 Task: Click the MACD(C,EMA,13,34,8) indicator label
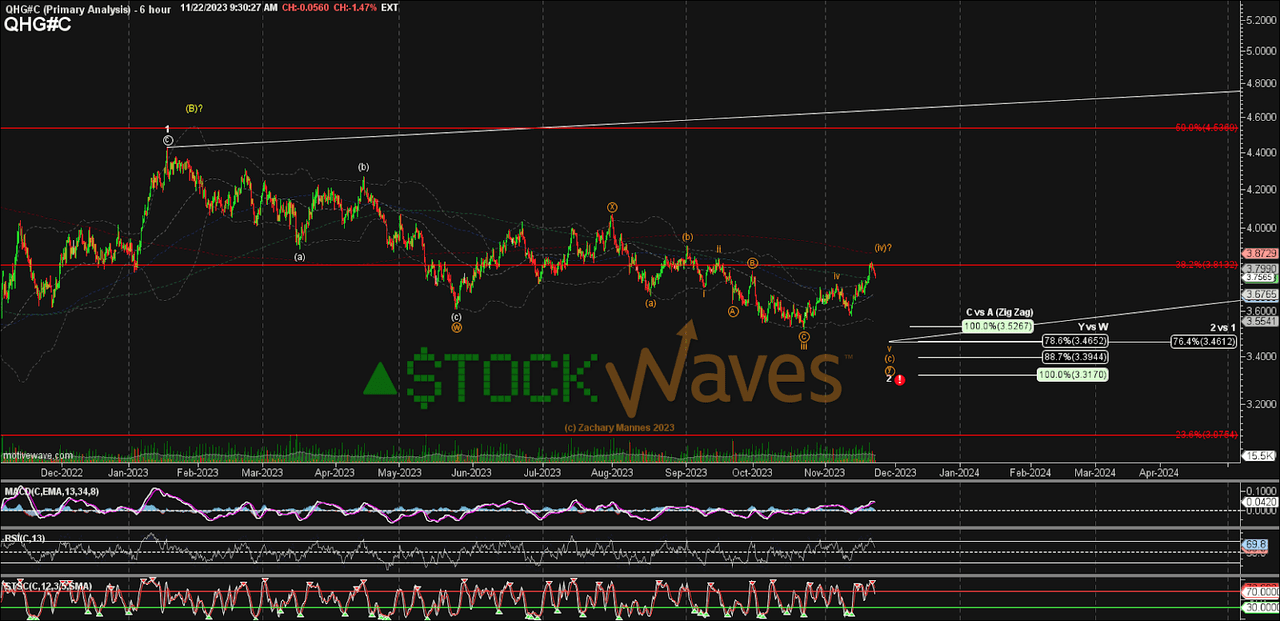click(50, 491)
